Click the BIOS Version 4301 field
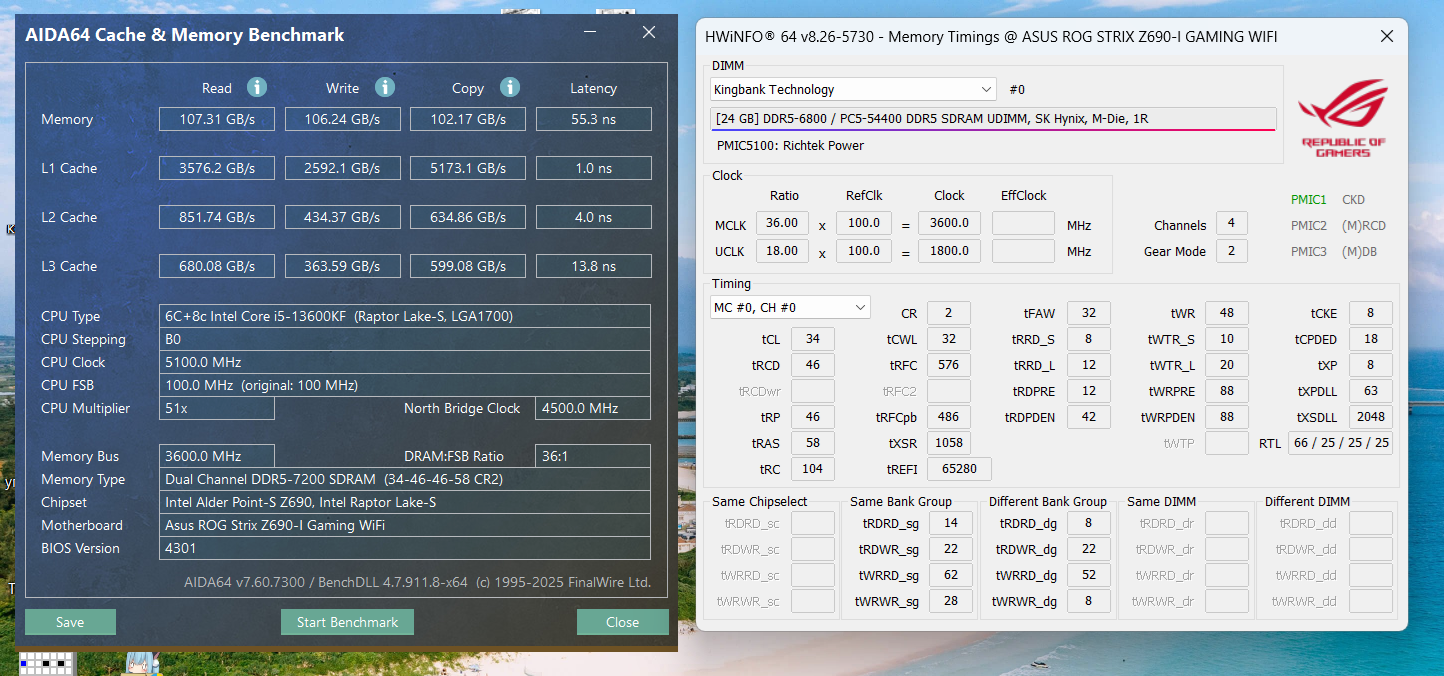Screen dimensions: 1444x676 pos(405,548)
